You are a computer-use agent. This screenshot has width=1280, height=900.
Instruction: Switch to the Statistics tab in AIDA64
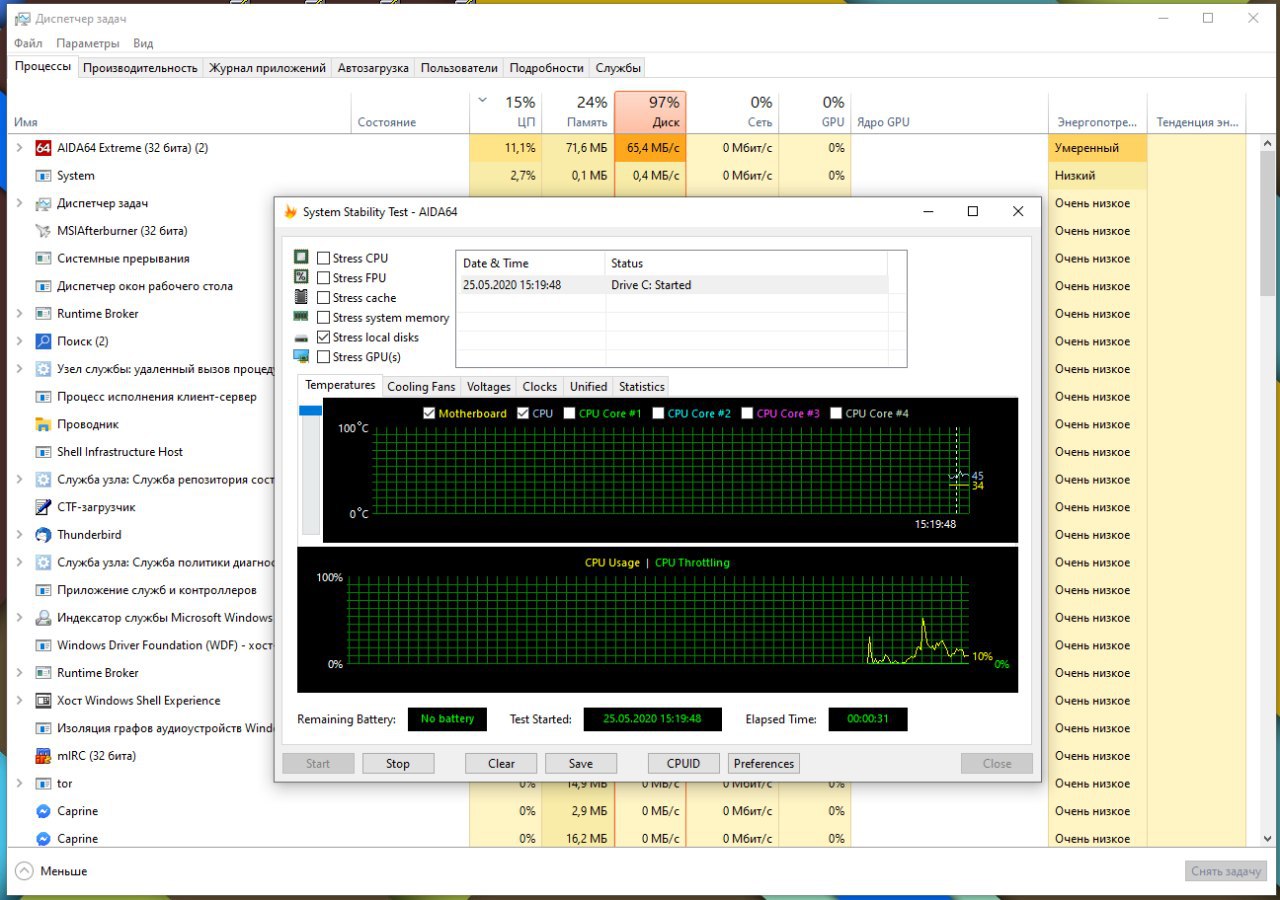tap(641, 387)
